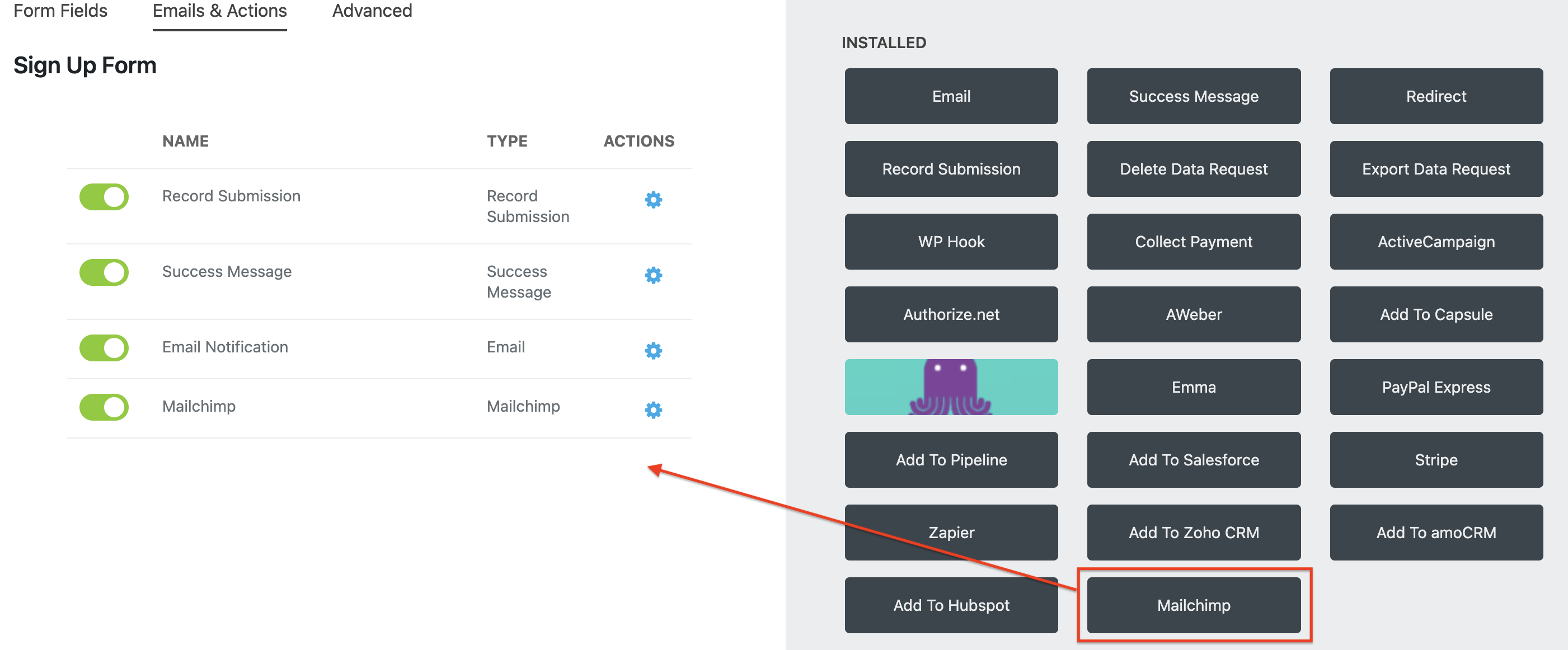Open settings for the Record Submission action
This screenshot has width=1568, height=650.
(652, 200)
